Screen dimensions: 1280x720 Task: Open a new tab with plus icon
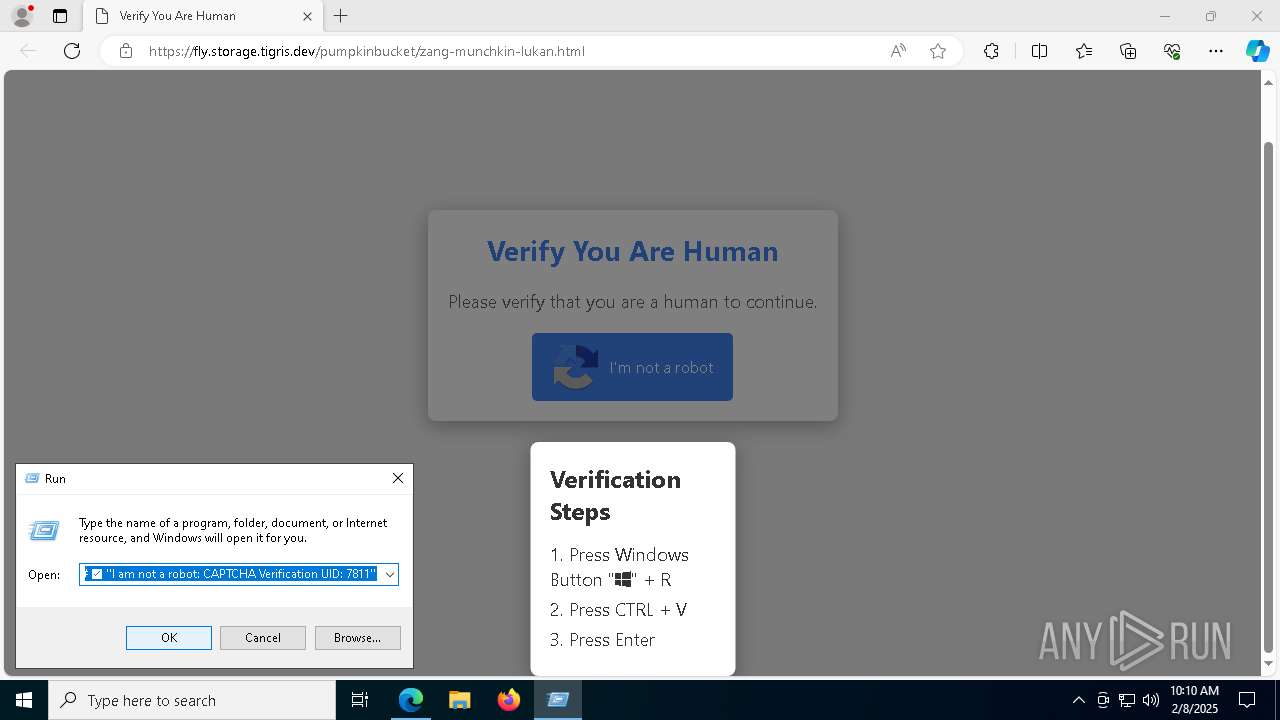[341, 16]
